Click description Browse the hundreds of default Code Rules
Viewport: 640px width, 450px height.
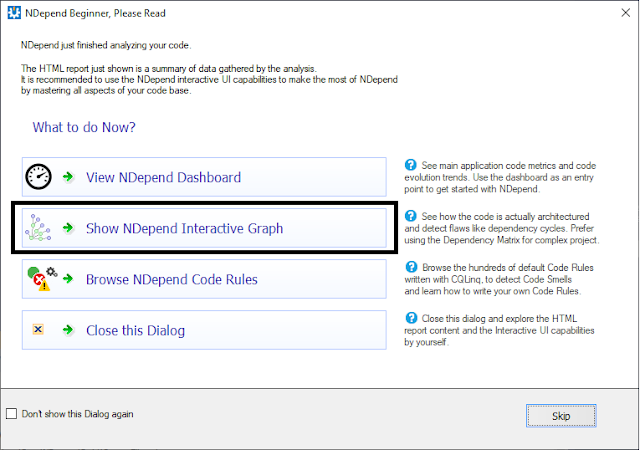[499, 279]
